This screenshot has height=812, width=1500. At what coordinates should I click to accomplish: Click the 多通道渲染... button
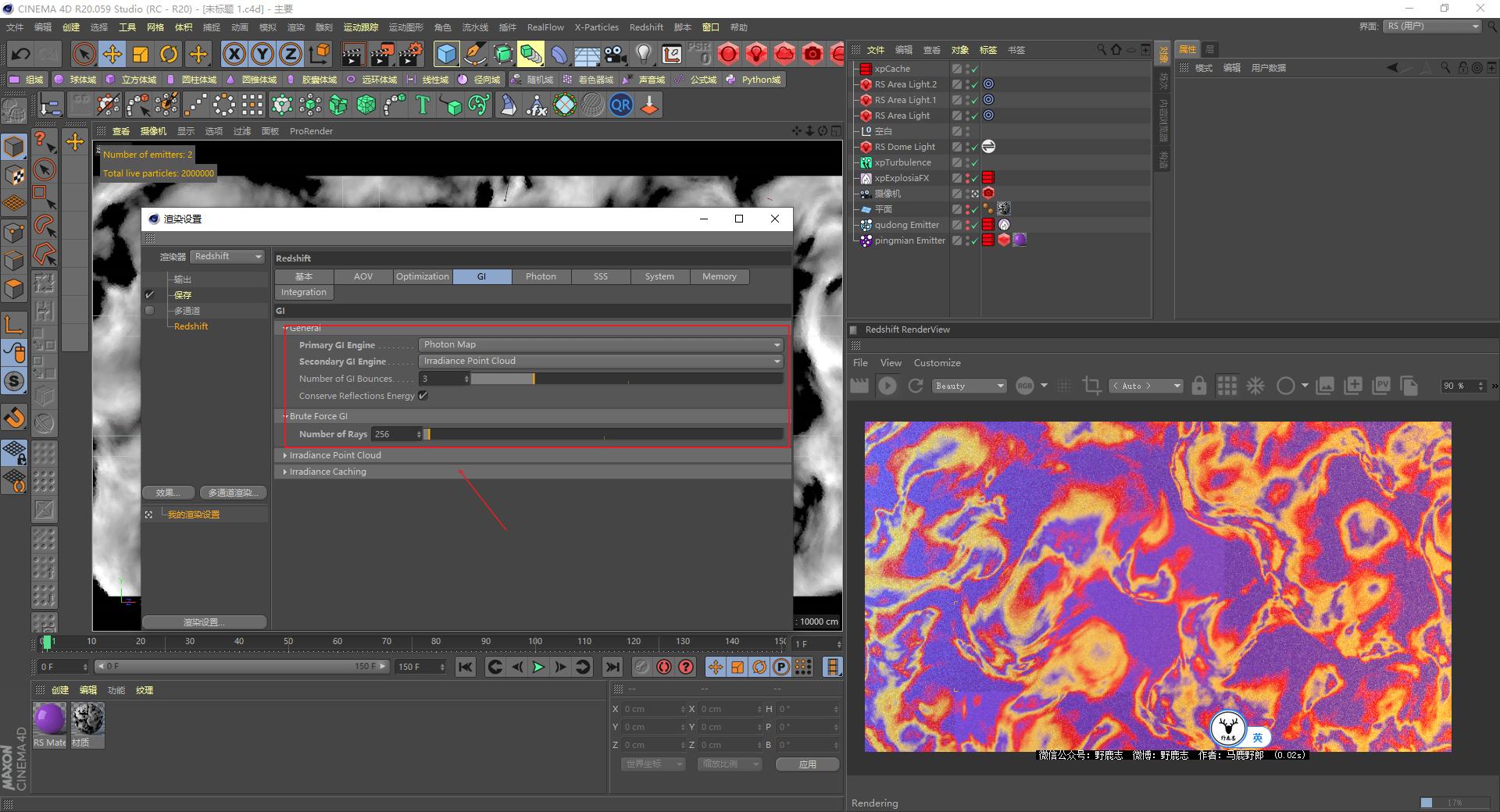[x=232, y=493]
